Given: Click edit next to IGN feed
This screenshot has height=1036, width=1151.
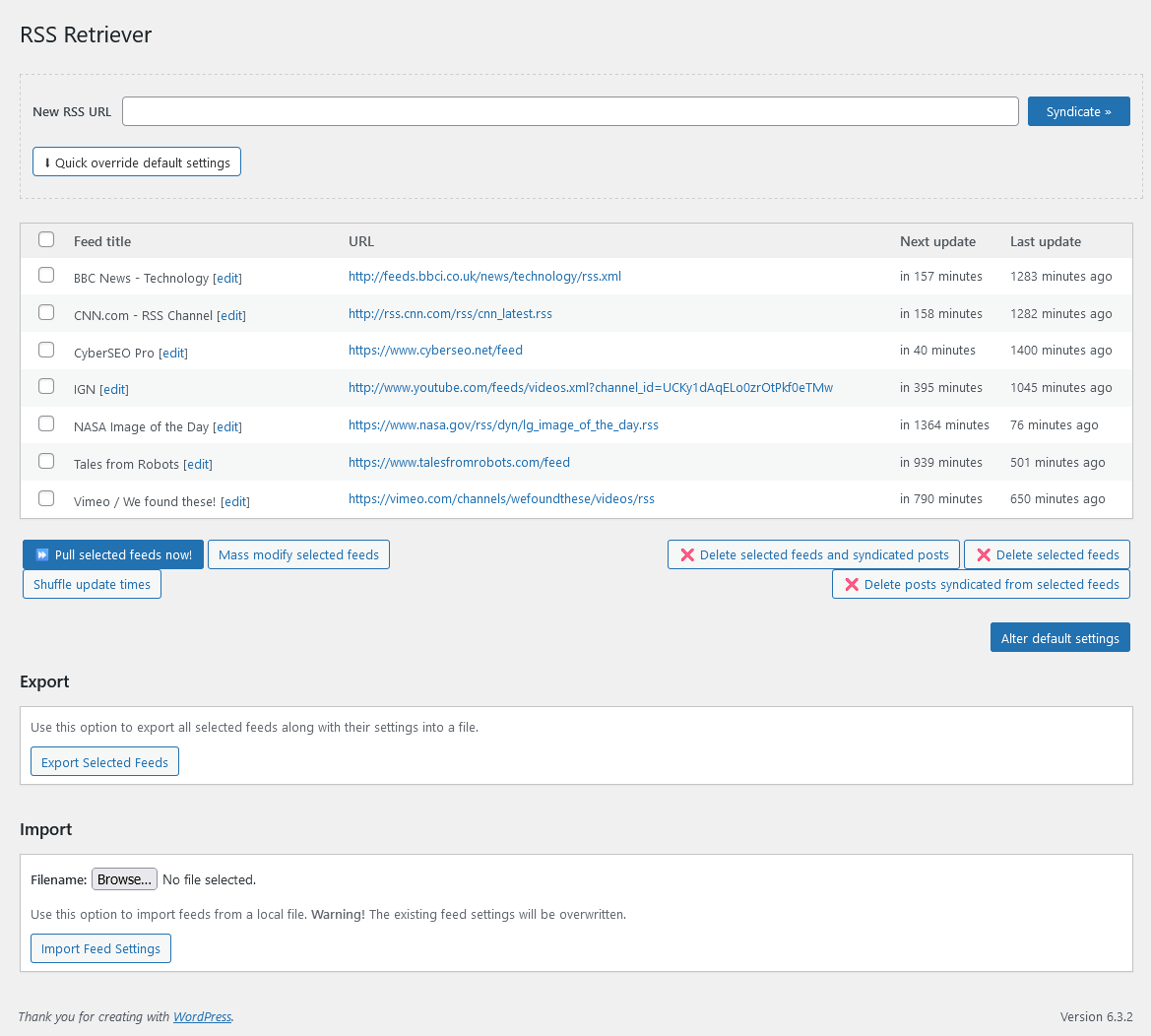Looking at the screenshot, I should 114,389.
